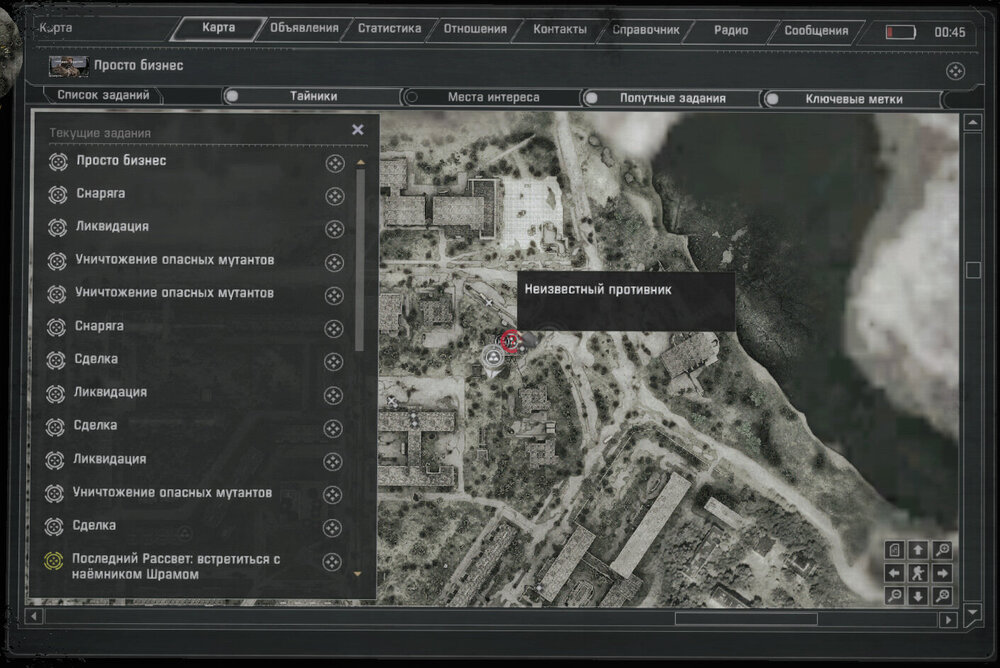The height and width of the screenshot is (668, 1000).
Task: Pan the map up with arrow button
Action: 918,551
